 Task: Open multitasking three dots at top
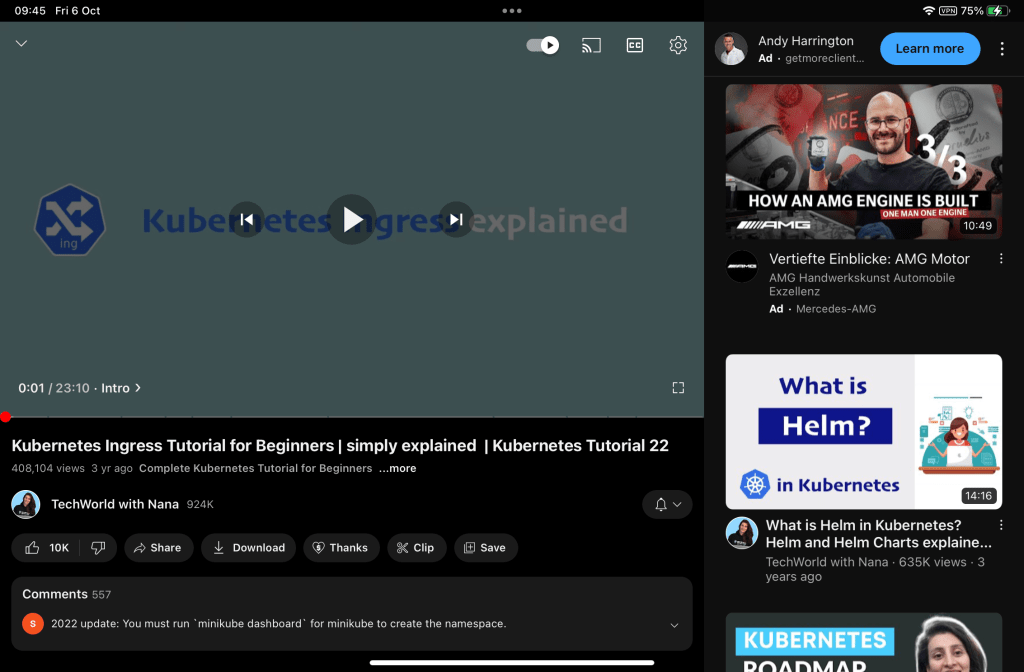pyautogui.click(x=512, y=10)
